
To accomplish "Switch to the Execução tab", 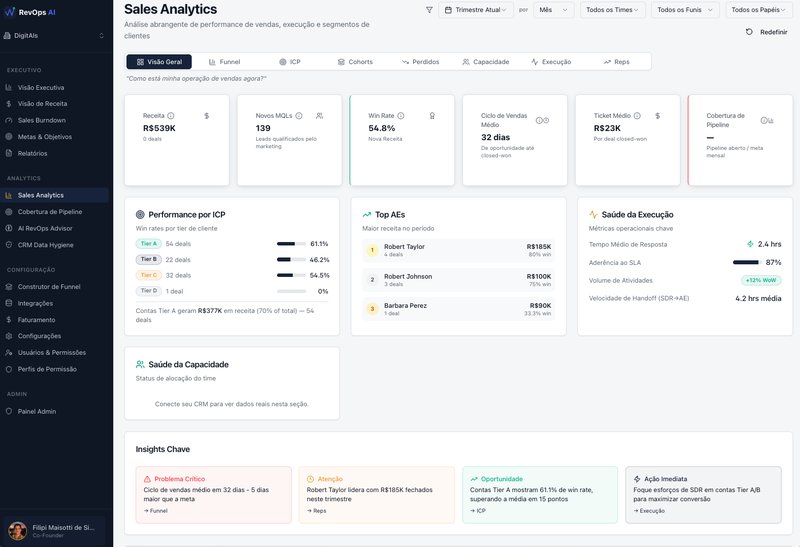I will tap(551, 62).
